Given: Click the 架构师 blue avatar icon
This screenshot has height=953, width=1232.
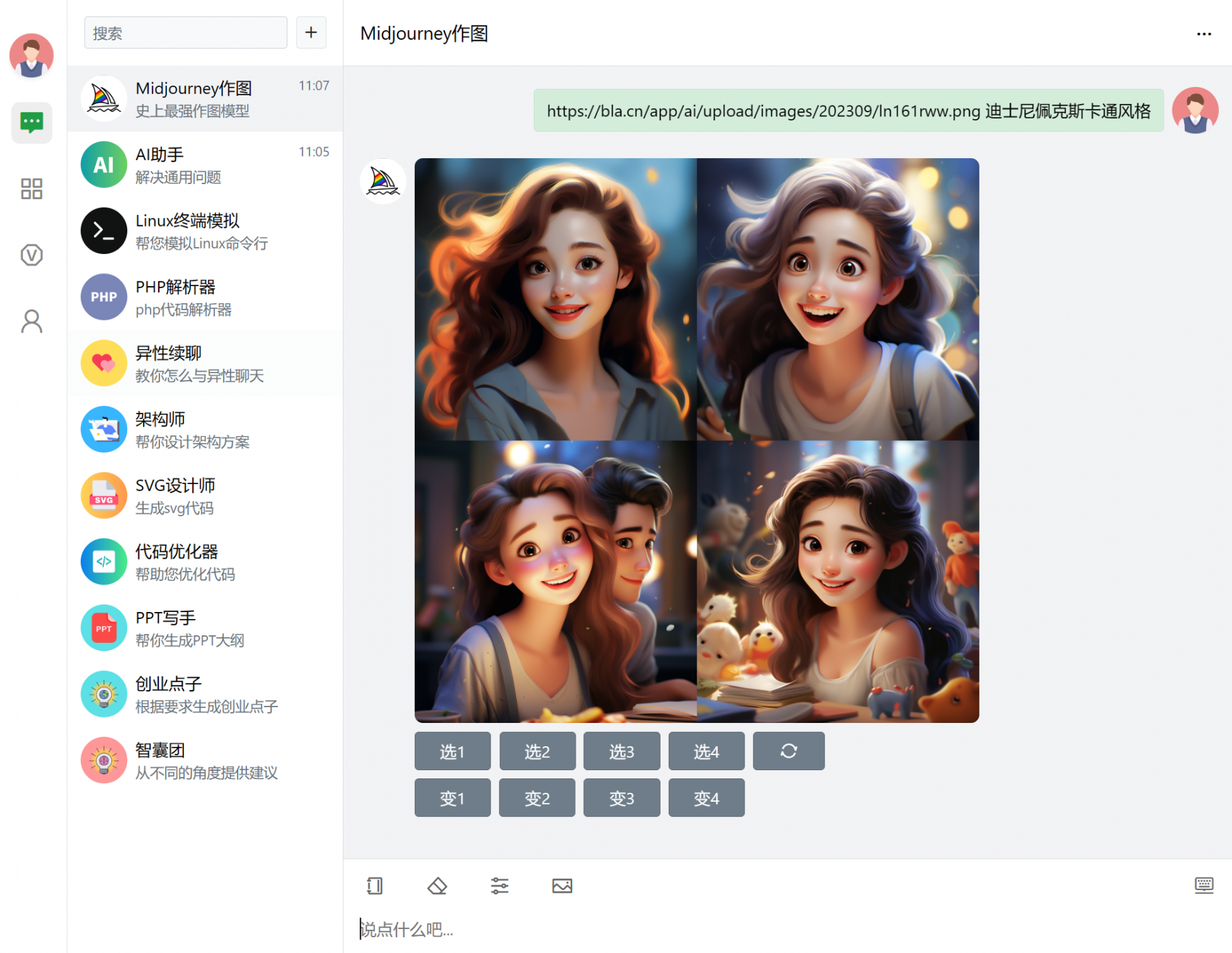Looking at the screenshot, I should (x=104, y=429).
